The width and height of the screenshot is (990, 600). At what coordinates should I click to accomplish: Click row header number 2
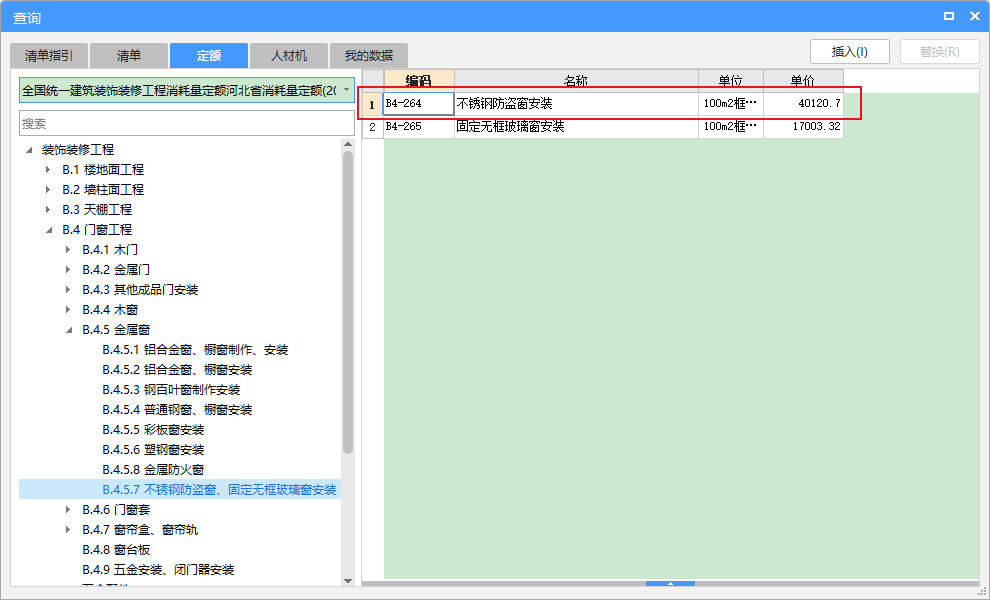373,127
